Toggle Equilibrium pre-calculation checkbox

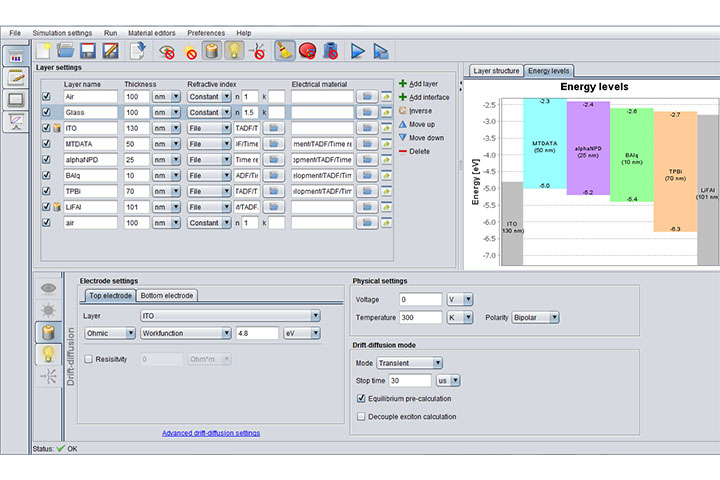pyautogui.click(x=361, y=398)
